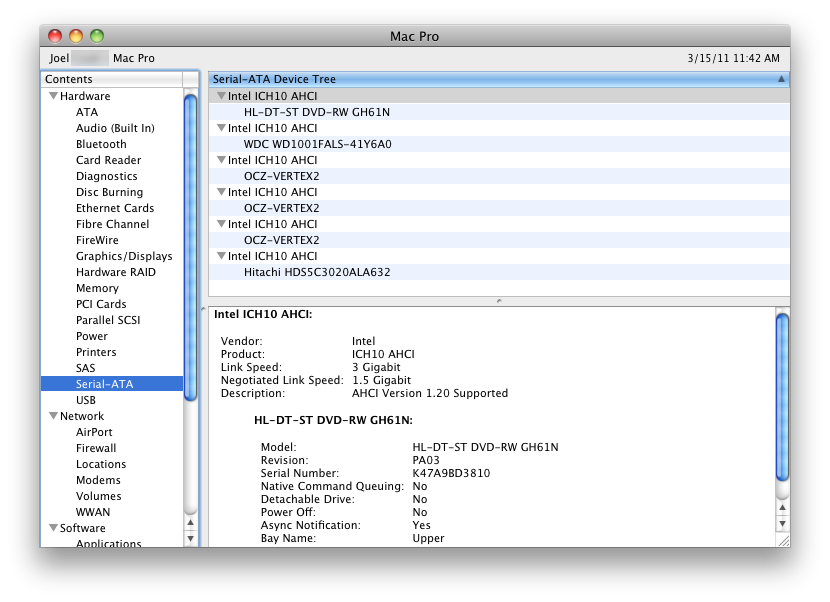Collapse the Intel ICH10 AHCI row above WDC WD1001FALS
The height and width of the screenshot is (602, 830).
point(221,128)
